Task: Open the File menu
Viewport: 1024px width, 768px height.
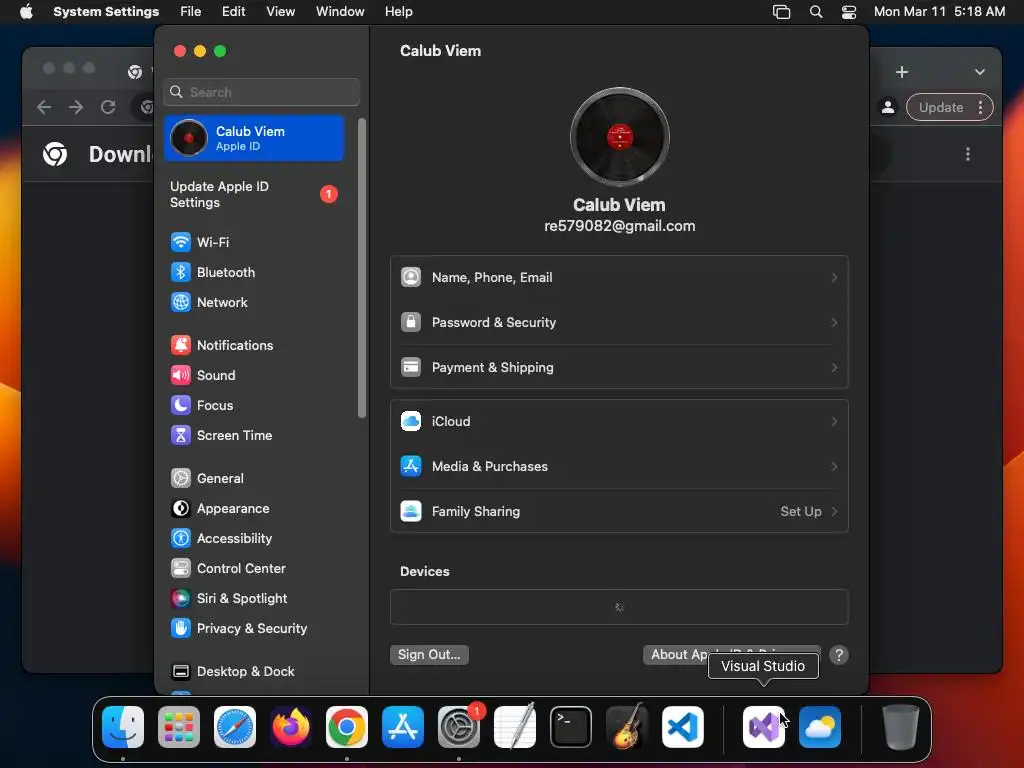Action: pyautogui.click(x=191, y=12)
